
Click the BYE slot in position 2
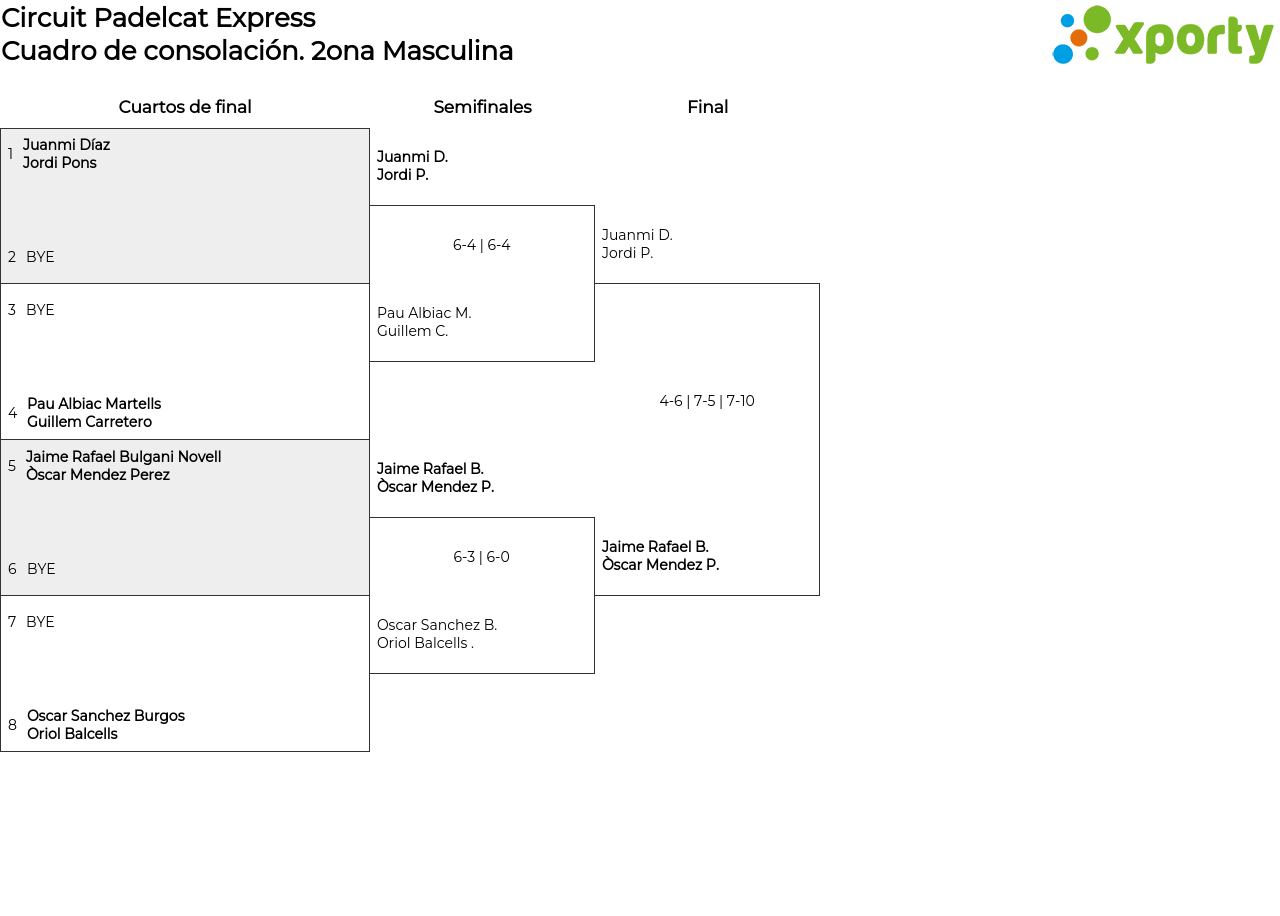[x=40, y=257]
